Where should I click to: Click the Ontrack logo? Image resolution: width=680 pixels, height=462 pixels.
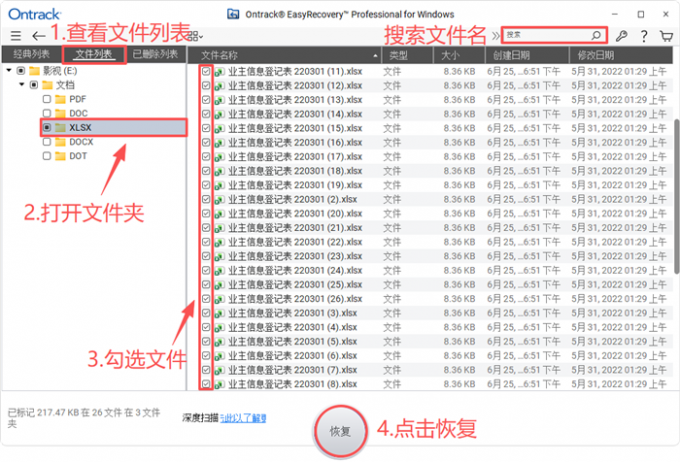click(35, 14)
